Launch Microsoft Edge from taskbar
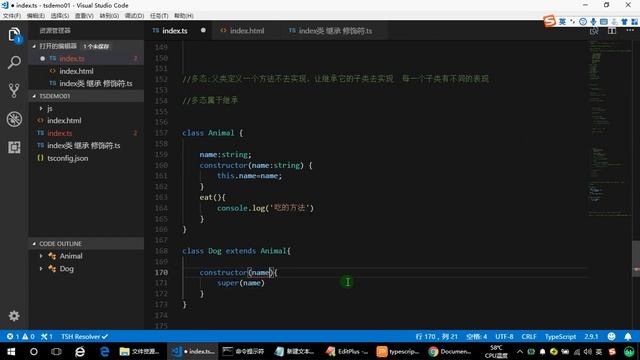Viewport: 640px width, 360px height. (104, 351)
